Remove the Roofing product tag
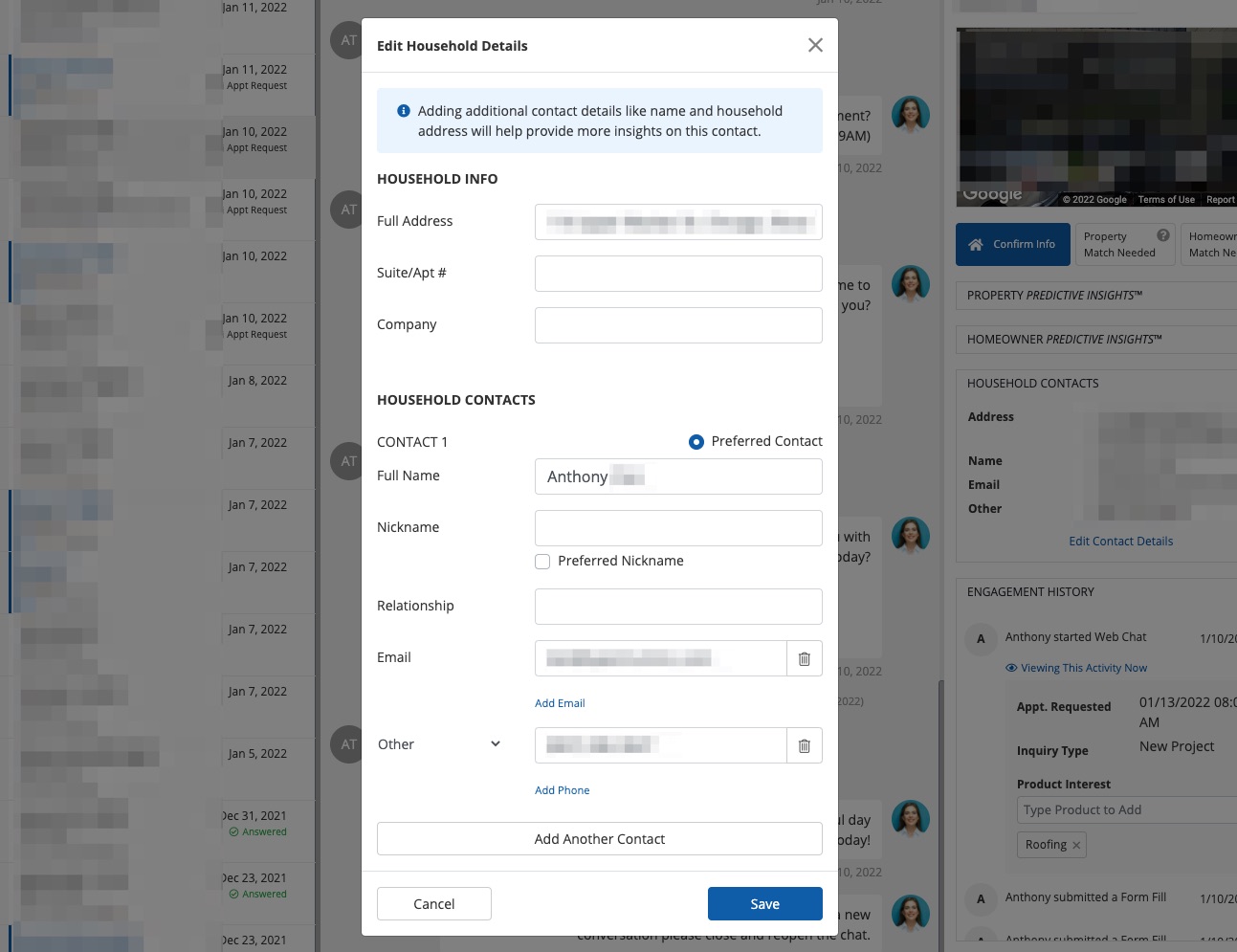Viewport: 1237px width, 952px height. tap(1076, 845)
